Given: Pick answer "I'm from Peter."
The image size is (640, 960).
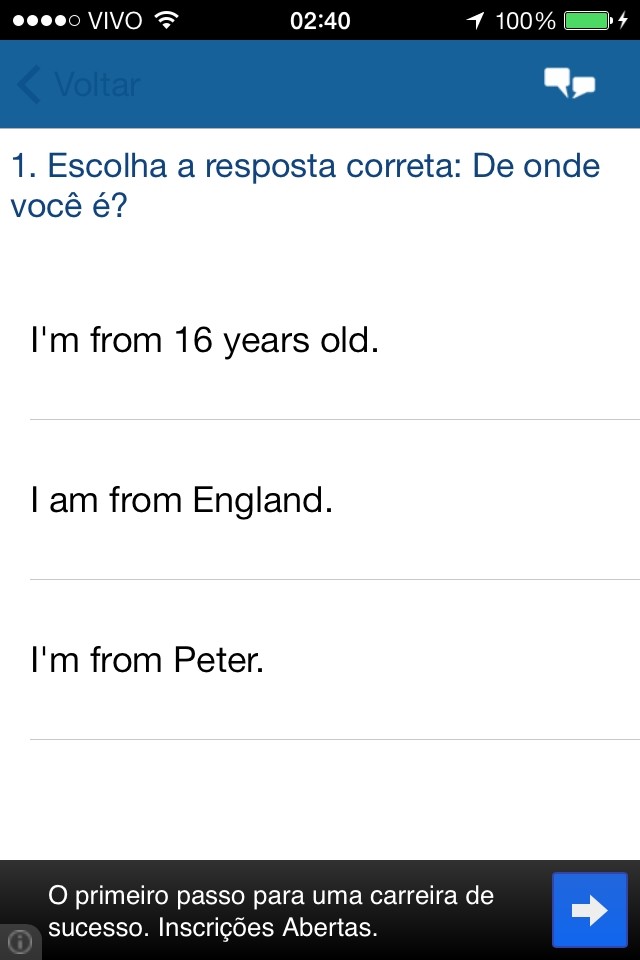Looking at the screenshot, I should click(148, 660).
